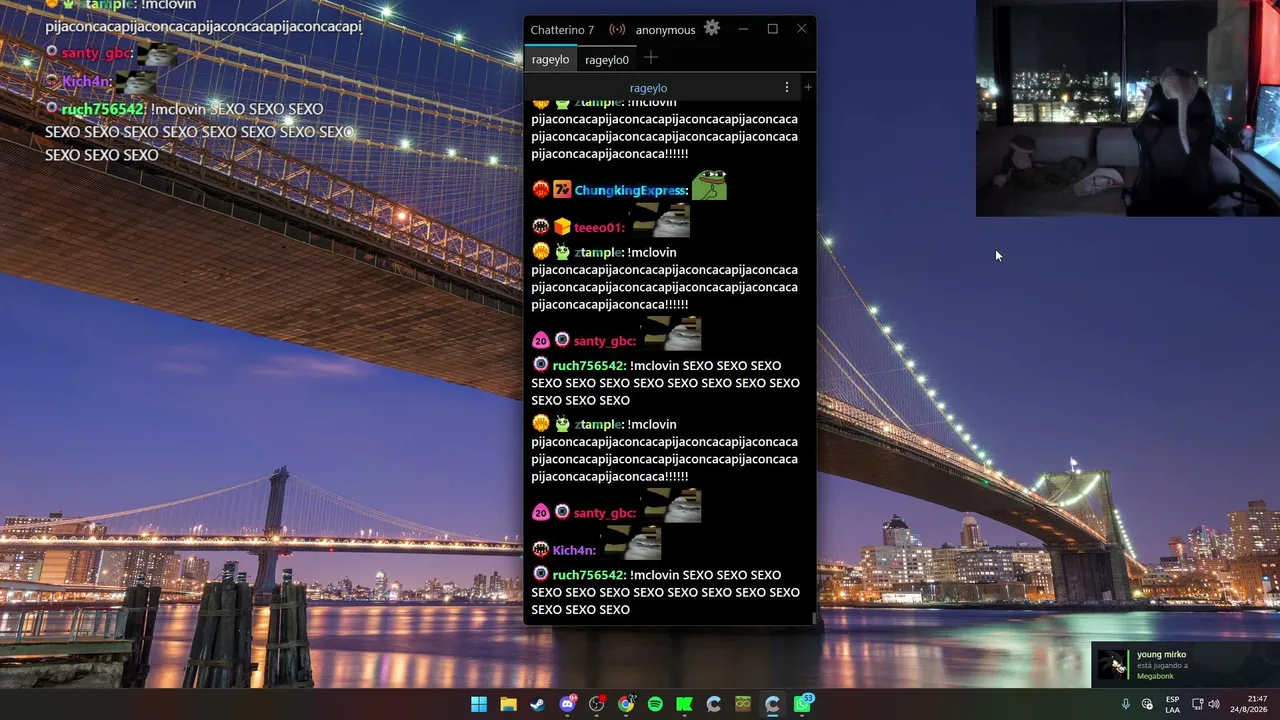Image resolution: width=1280 pixels, height=720 pixels.
Task: Open Steam from the taskbar
Action: (x=538, y=704)
